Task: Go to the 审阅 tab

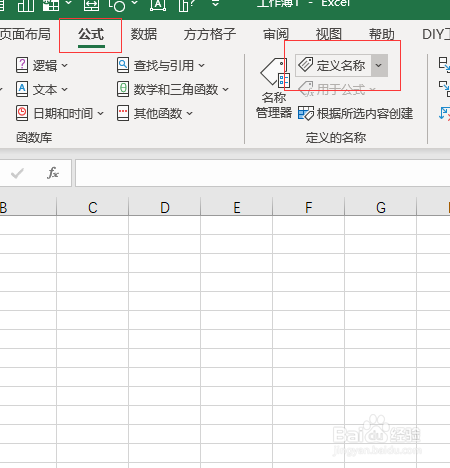Action: tap(276, 35)
